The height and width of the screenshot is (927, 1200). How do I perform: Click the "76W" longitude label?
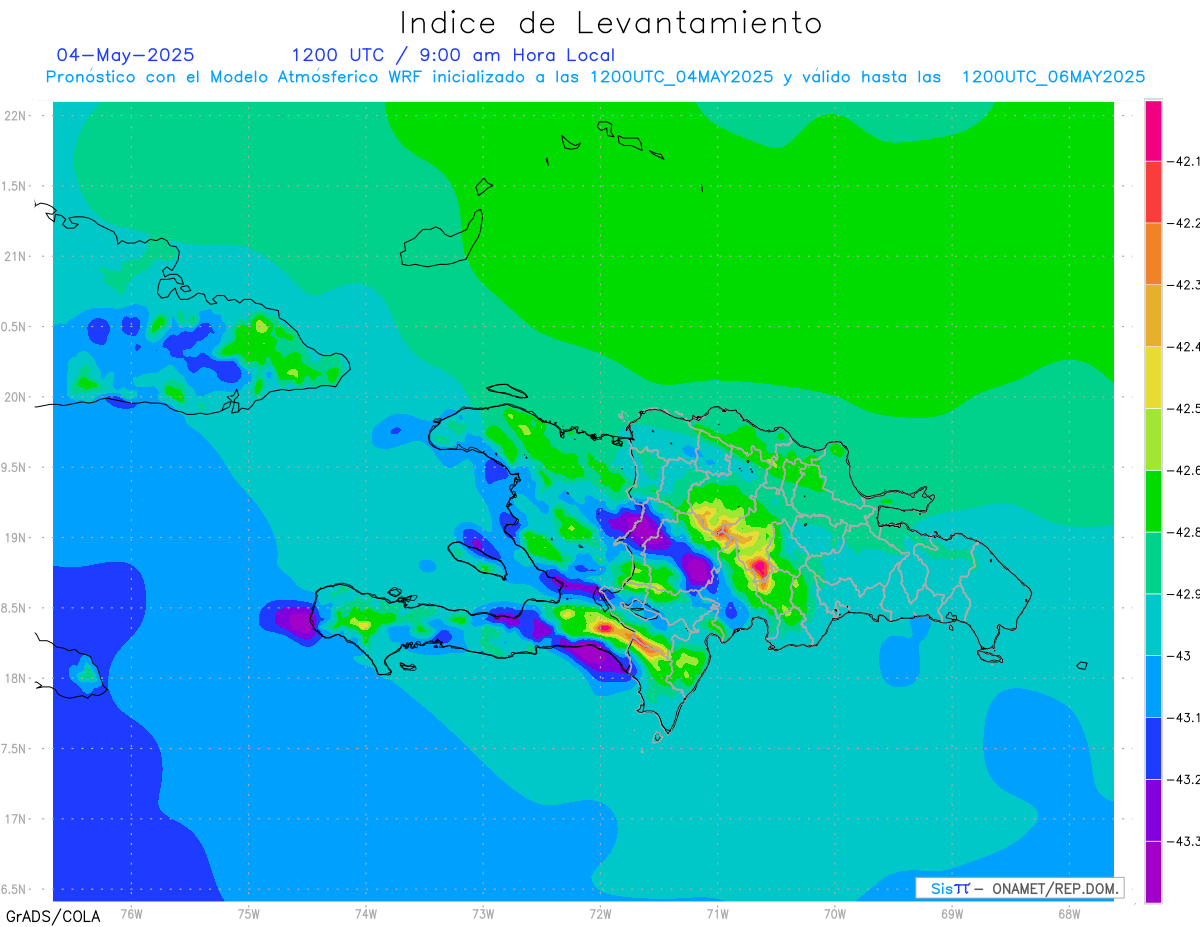click(131, 914)
